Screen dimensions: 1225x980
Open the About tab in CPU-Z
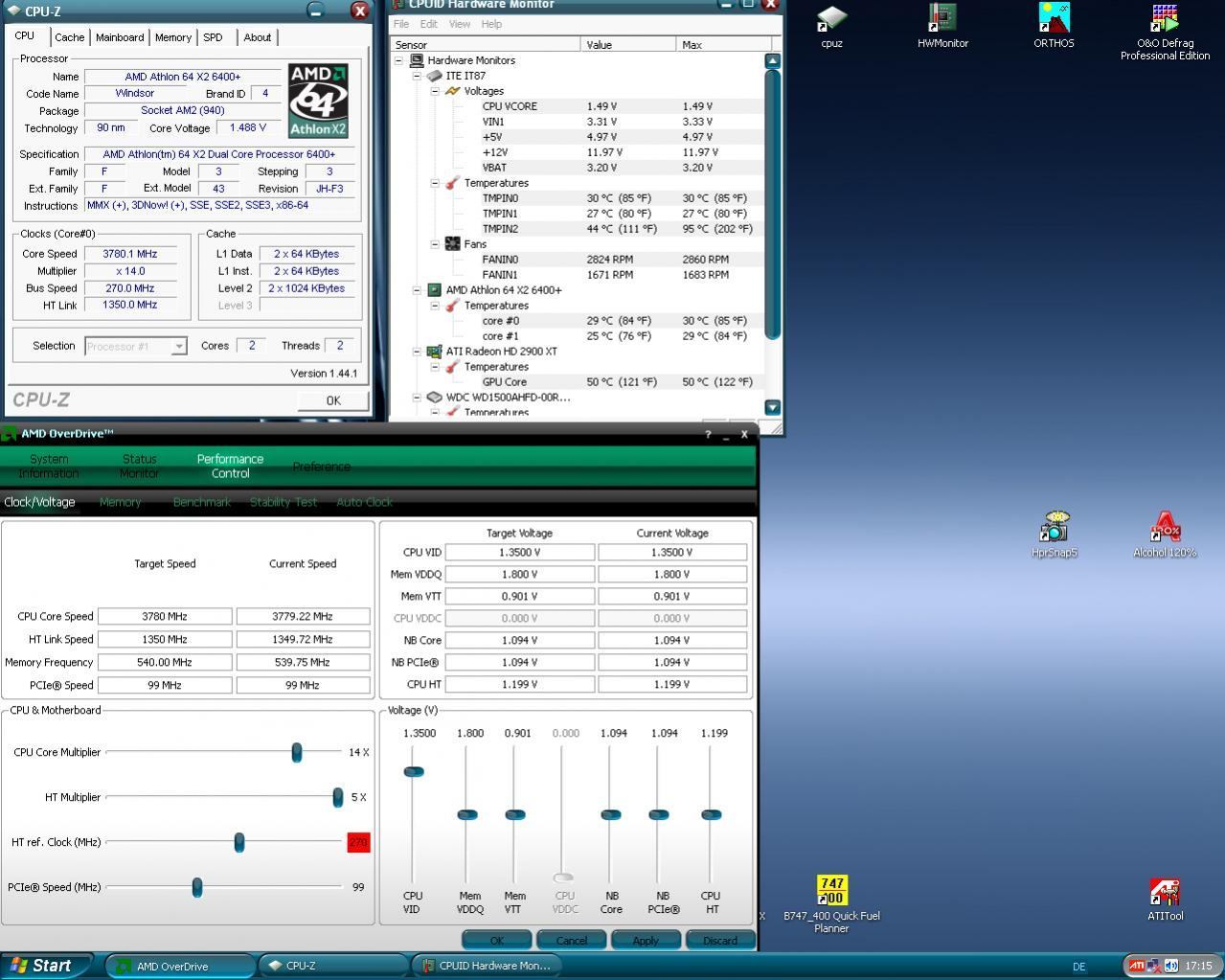click(x=257, y=37)
